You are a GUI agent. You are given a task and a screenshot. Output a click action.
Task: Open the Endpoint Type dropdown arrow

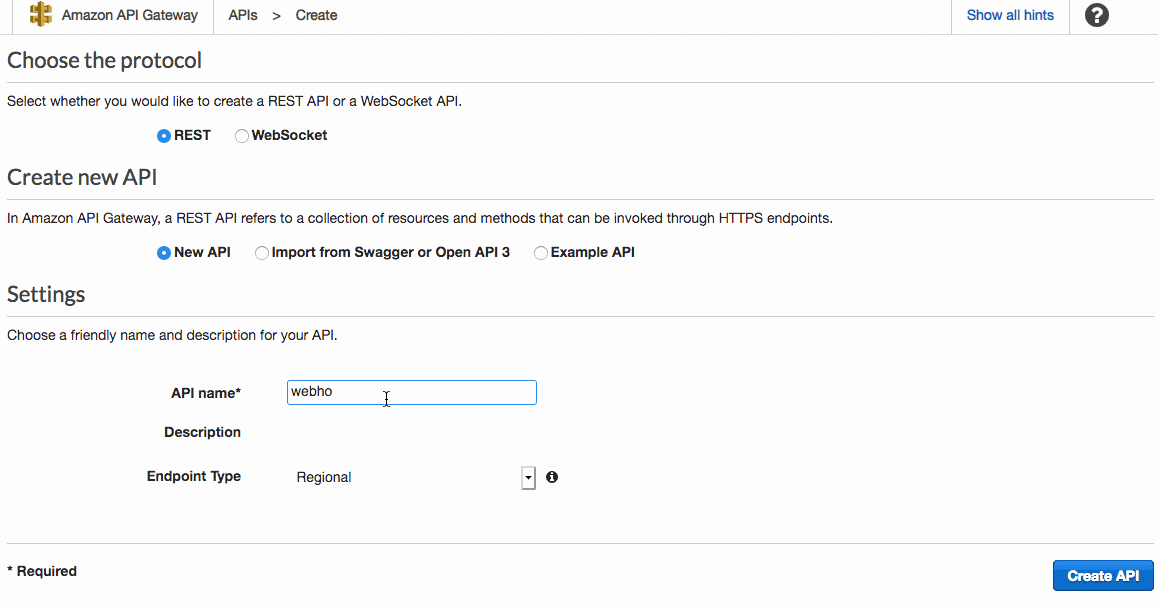528,478
